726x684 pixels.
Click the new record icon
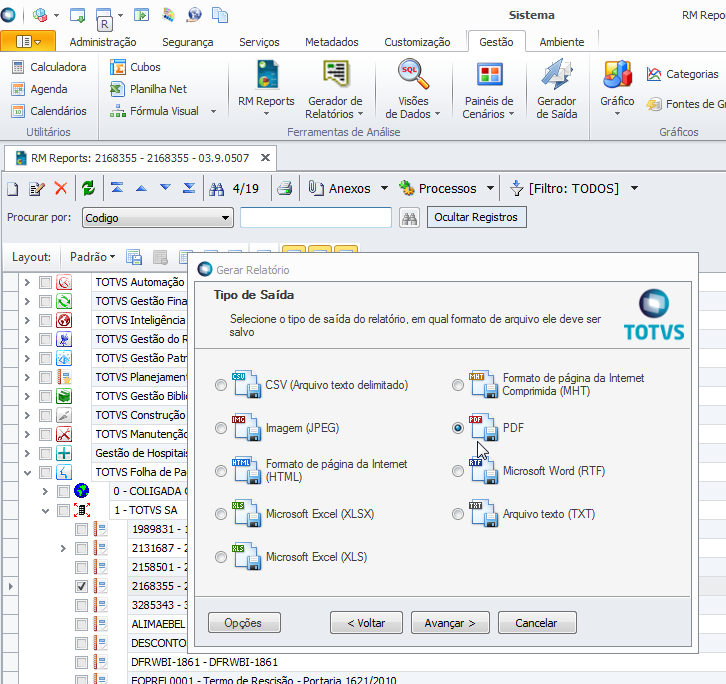click(x=13, y=188)
